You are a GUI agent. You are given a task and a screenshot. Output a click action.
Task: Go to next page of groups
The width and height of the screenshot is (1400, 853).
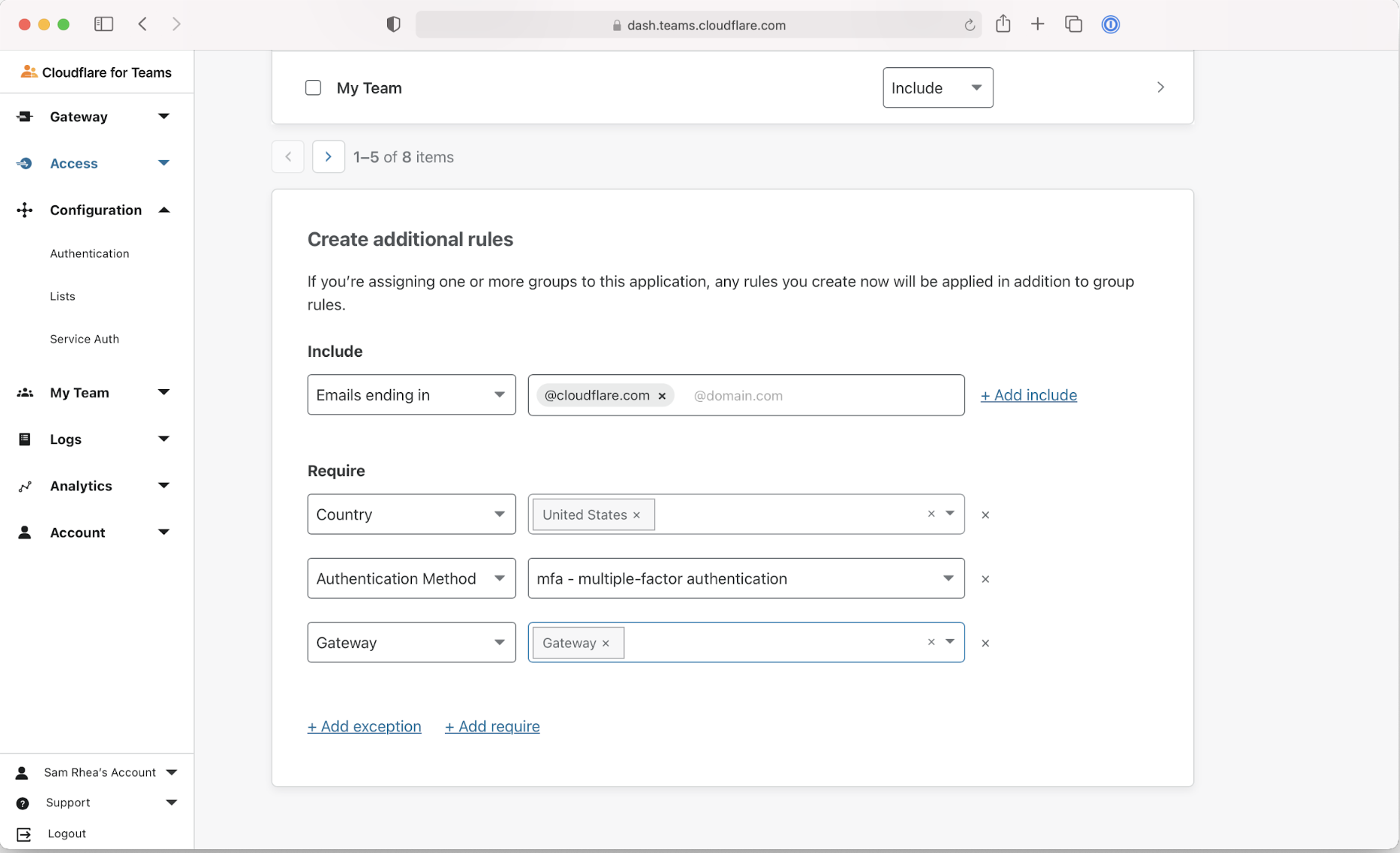tap(328, 157)
